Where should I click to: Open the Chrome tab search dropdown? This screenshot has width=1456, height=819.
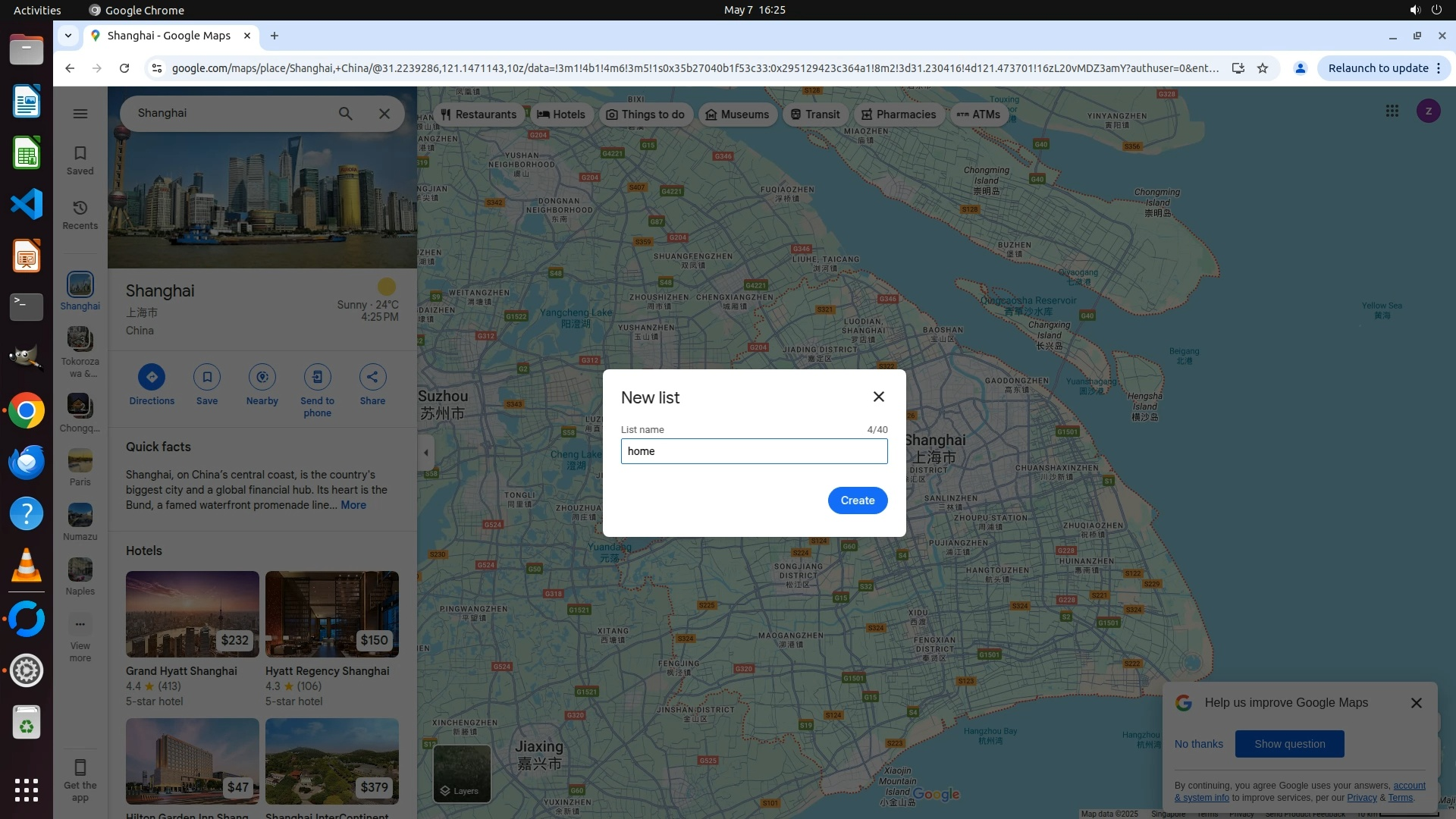pyautogui.click(x=68, y=36)
